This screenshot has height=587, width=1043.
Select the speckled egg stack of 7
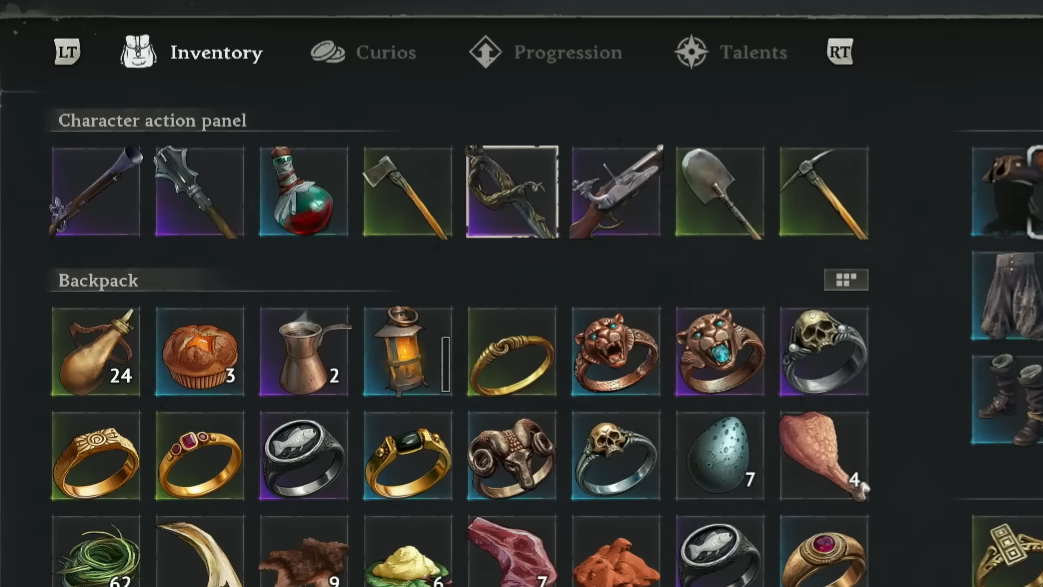[x=720, y=455]
